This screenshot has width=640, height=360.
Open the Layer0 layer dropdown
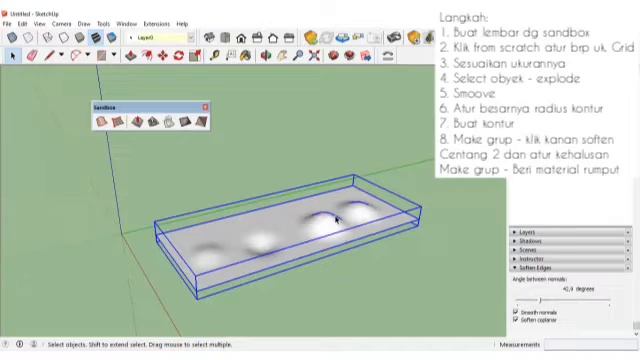click(x=191, y=38)
